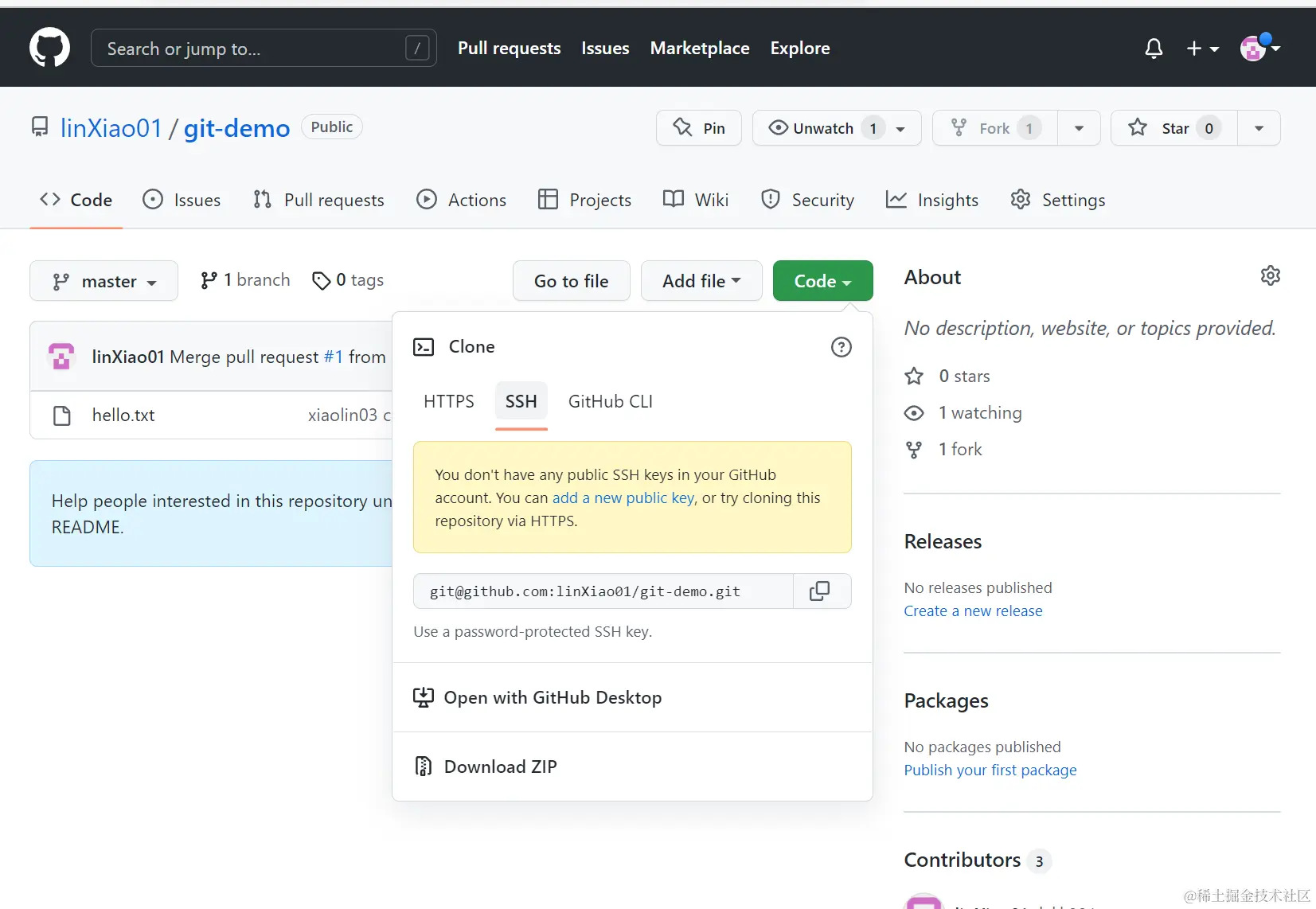Open the linXiao01 owner link
Screen dimensions: 1316x909
(111, 128)
